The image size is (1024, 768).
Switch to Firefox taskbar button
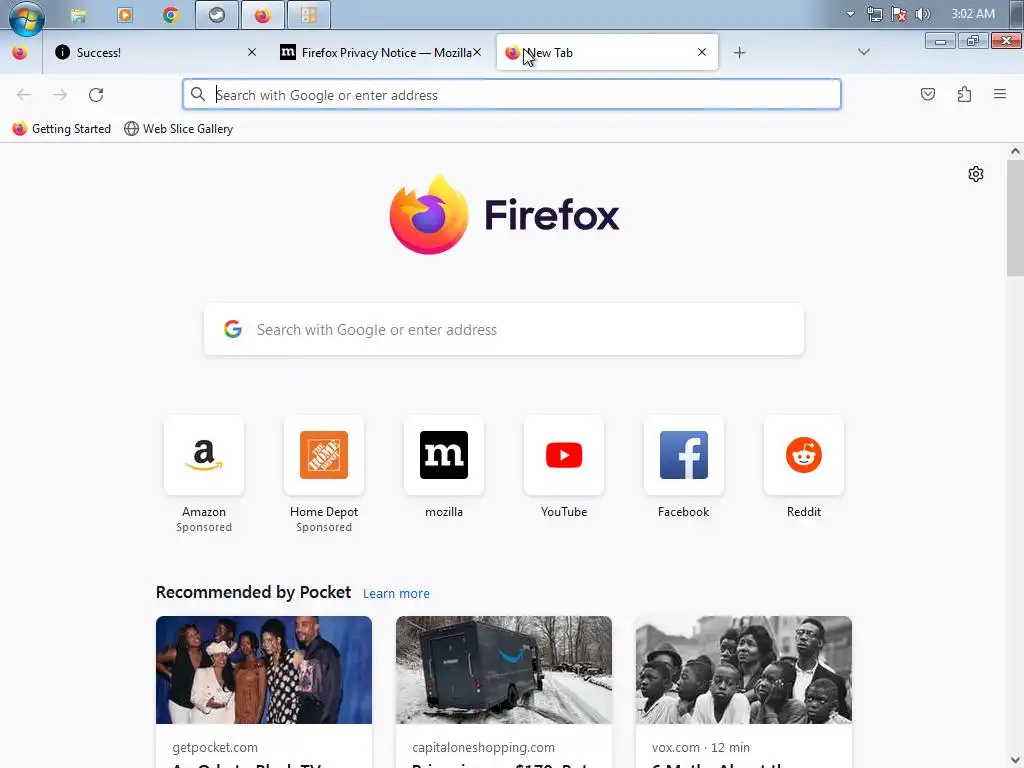tap(263, 15)
